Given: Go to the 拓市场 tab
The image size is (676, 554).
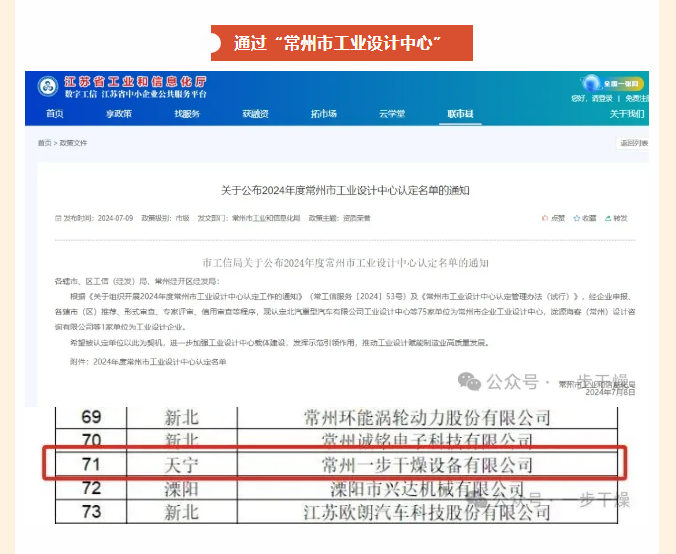Looking at the screenshot, I should (323, 114).
